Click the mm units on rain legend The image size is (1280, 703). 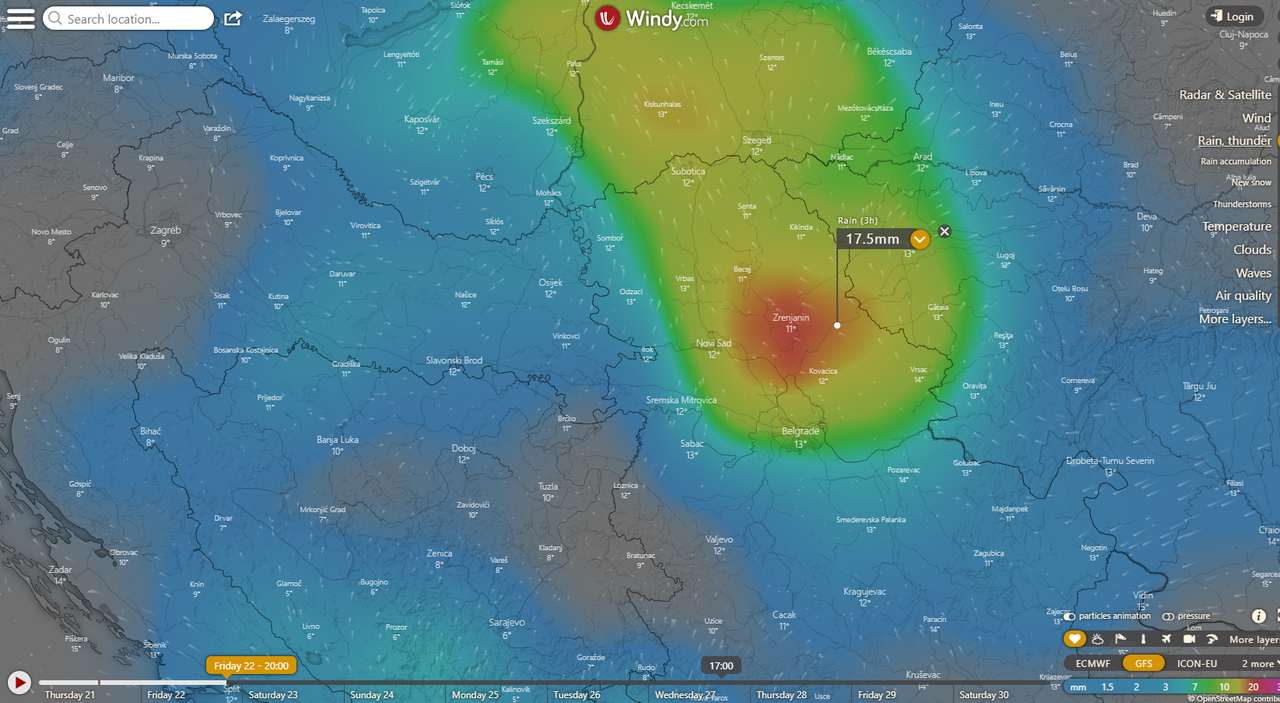coord(1078,687)
